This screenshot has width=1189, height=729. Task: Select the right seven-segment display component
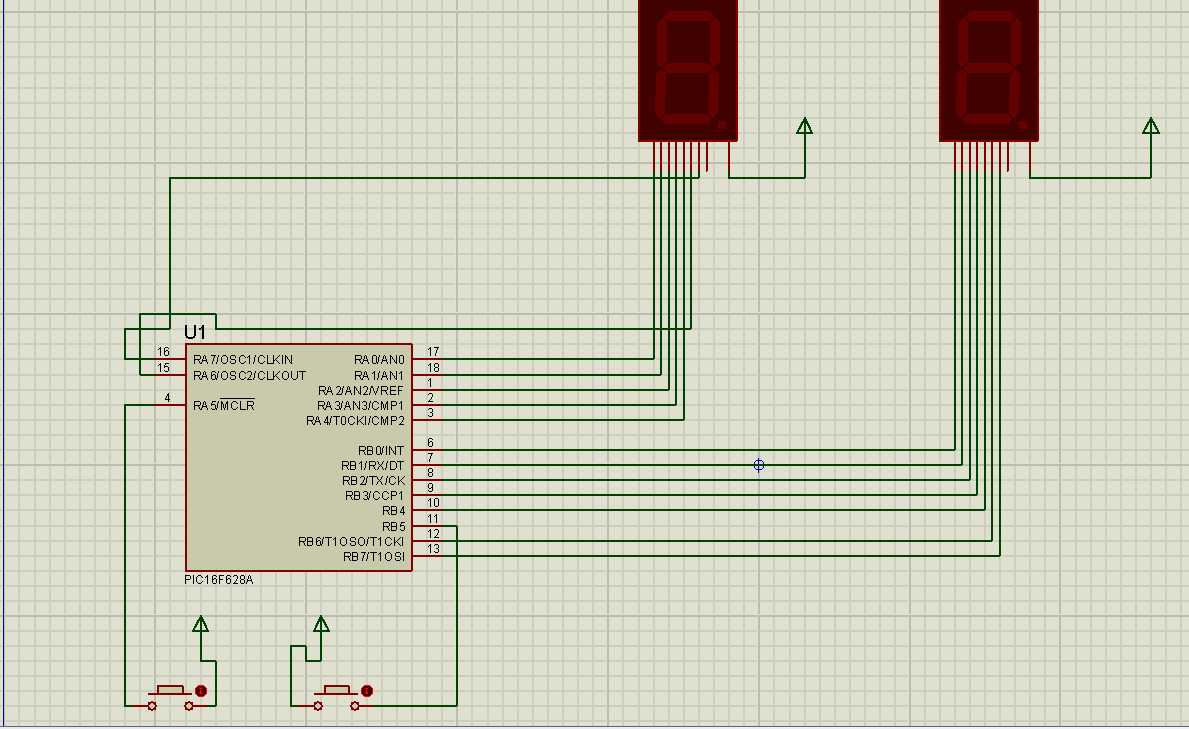(x=989, y=70)
